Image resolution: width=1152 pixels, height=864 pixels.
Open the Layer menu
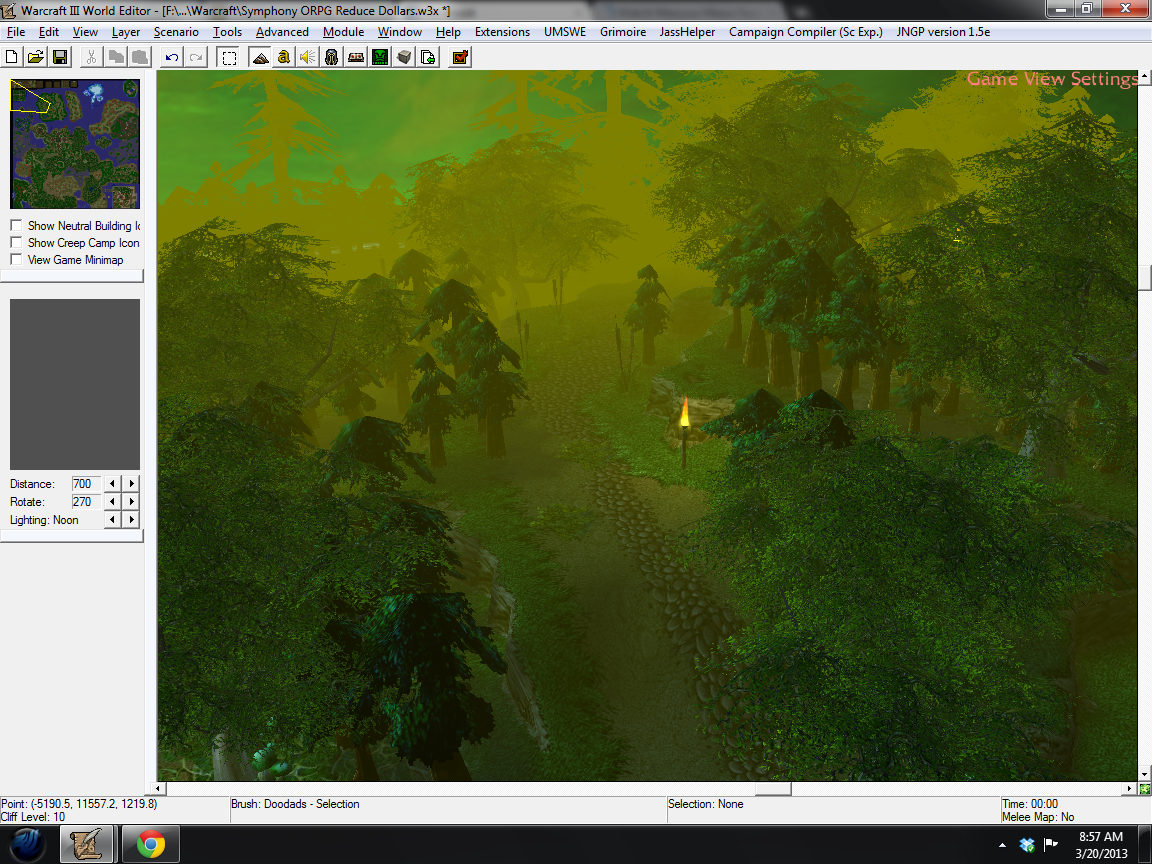(126, 32)
